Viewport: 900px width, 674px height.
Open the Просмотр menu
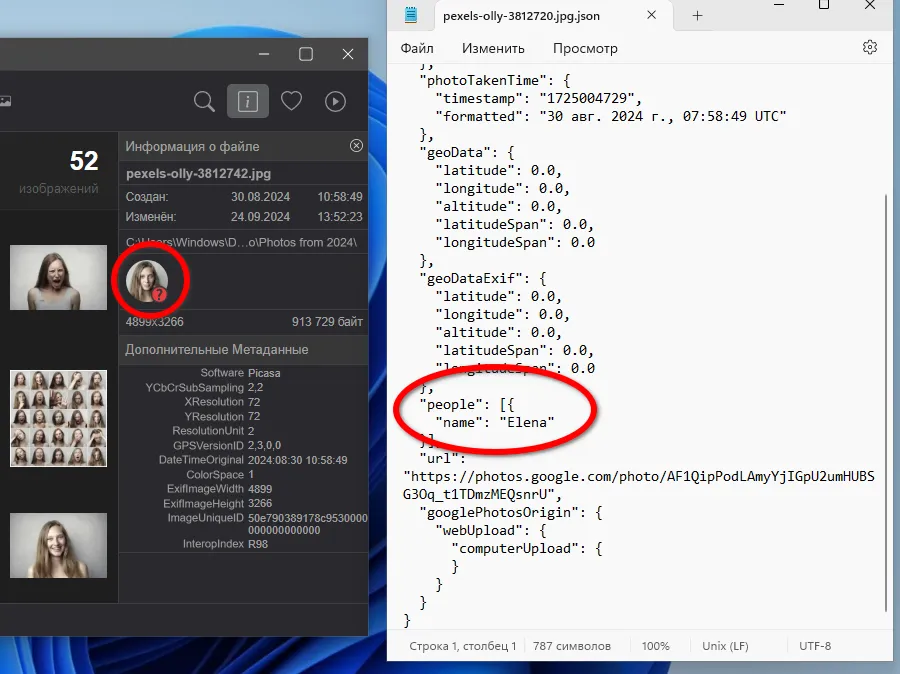pyautogui.click(x=585, y=48)
